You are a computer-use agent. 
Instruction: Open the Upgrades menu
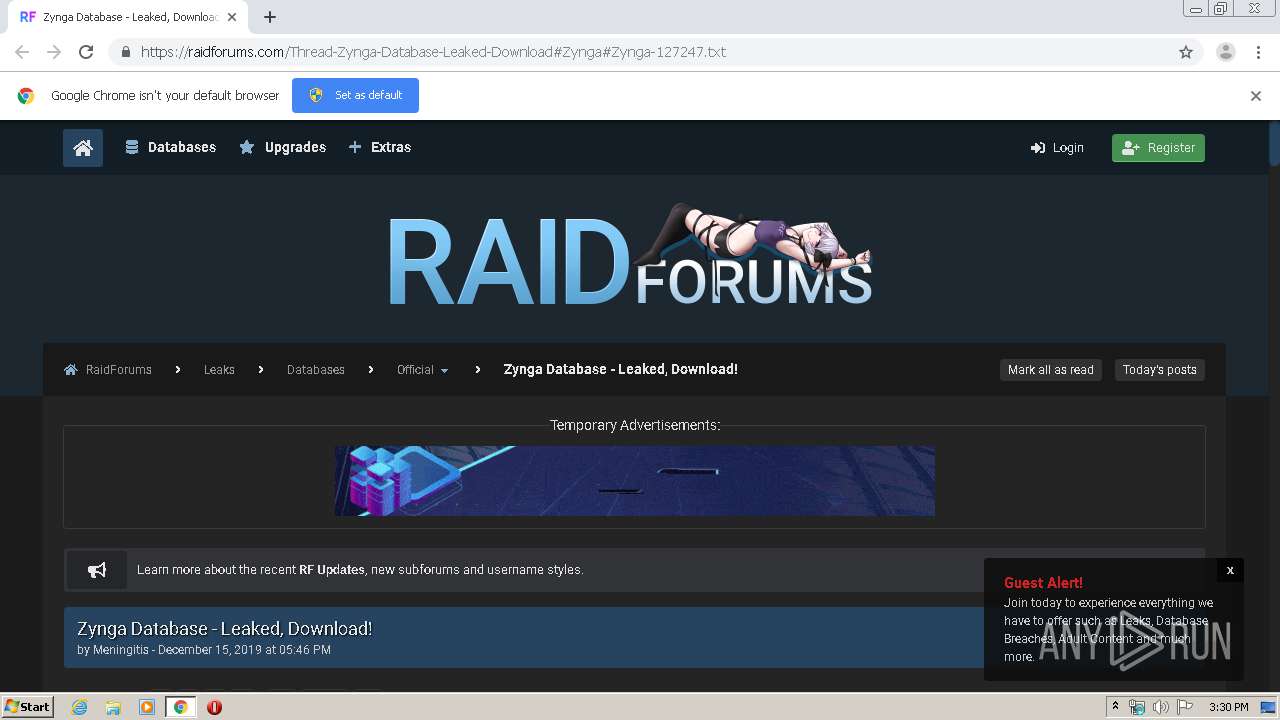[x=283, y=147]
